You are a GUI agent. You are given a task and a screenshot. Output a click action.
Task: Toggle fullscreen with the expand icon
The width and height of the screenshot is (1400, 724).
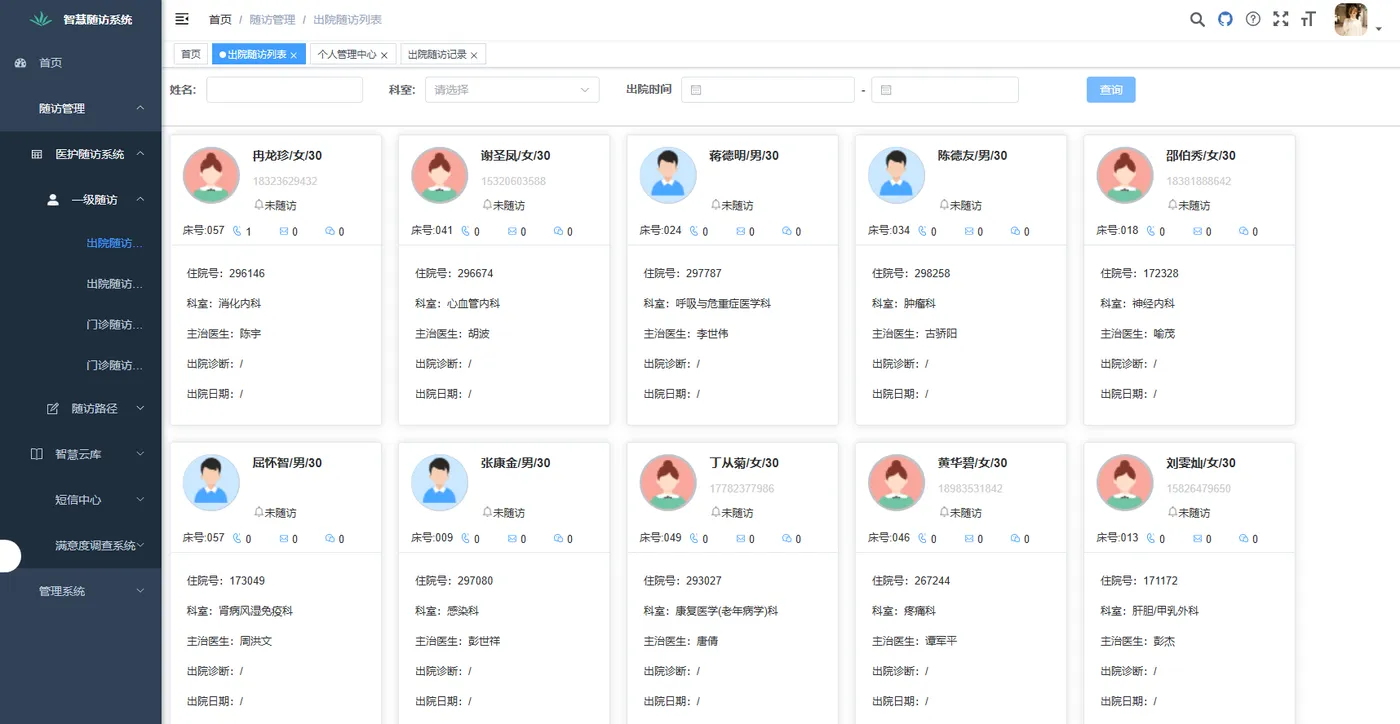[x=1281, y=19]
